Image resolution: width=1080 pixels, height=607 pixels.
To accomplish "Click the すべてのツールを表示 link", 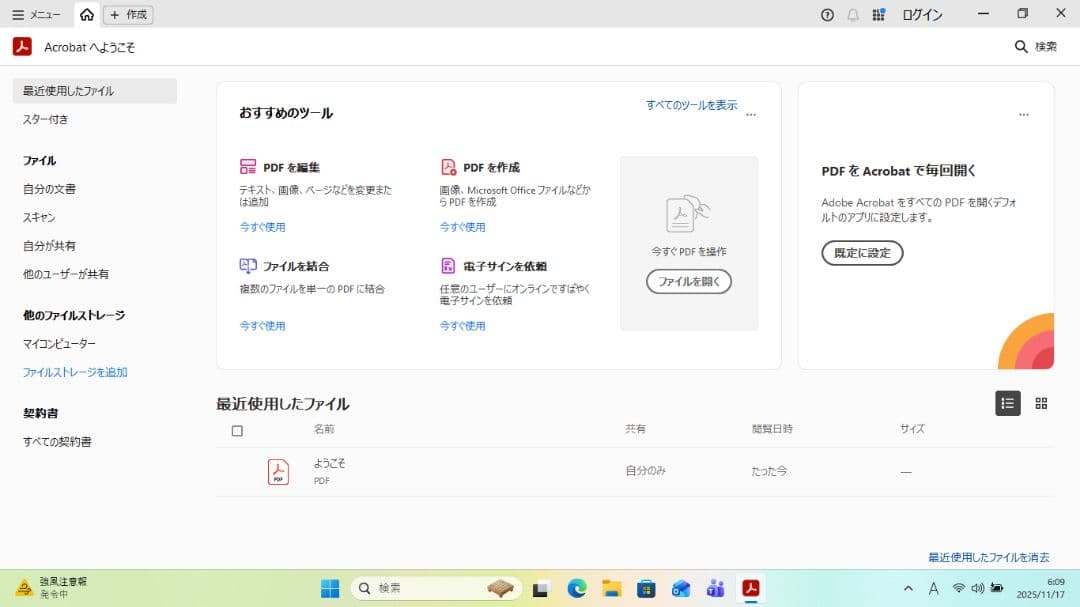I will coord(691,105).
